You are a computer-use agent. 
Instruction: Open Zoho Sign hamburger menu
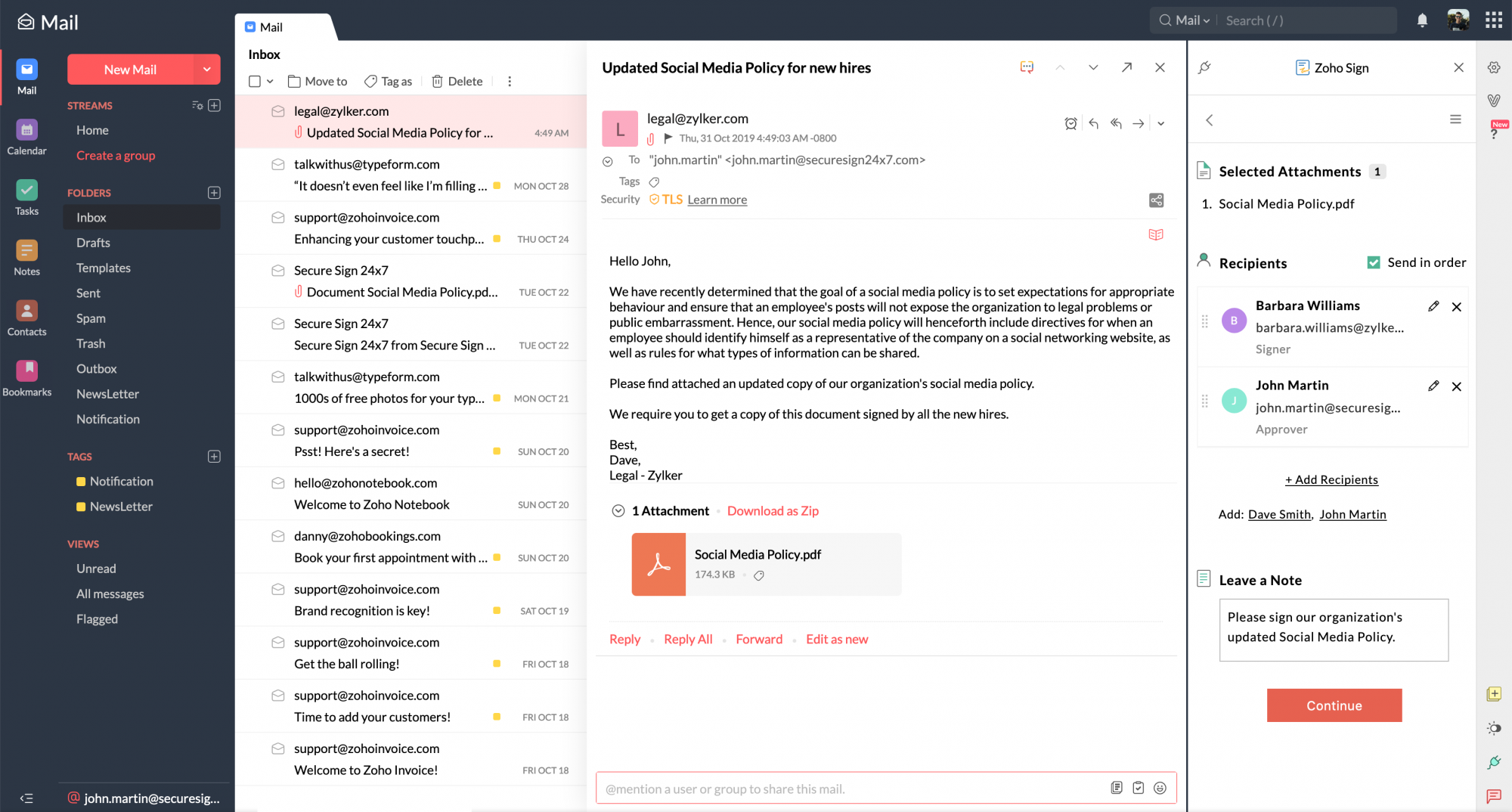pos(1455,119)
